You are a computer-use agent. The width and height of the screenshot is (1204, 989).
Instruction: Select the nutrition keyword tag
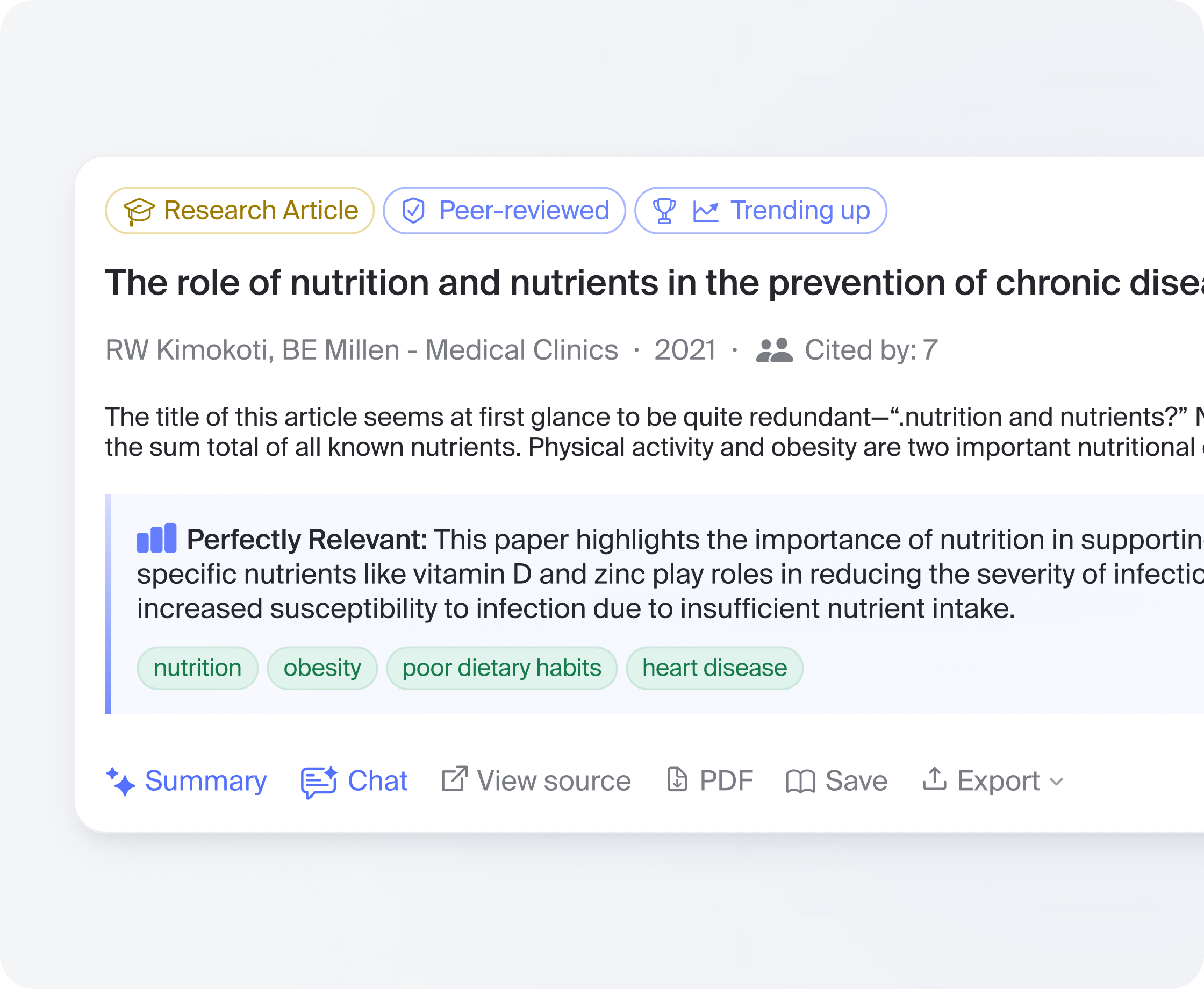click(x=198, y=668)
